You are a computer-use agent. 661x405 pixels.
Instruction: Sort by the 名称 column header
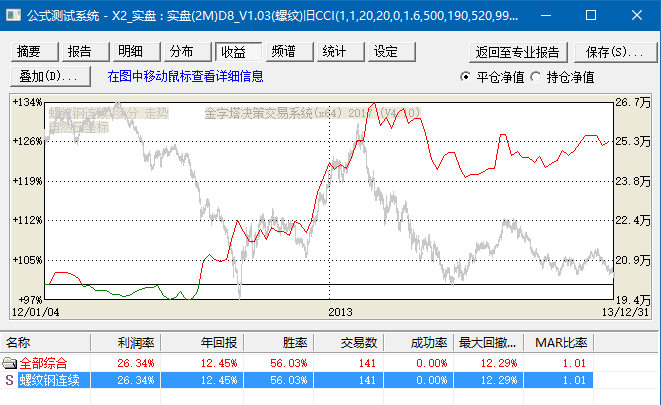click(45, 343)
